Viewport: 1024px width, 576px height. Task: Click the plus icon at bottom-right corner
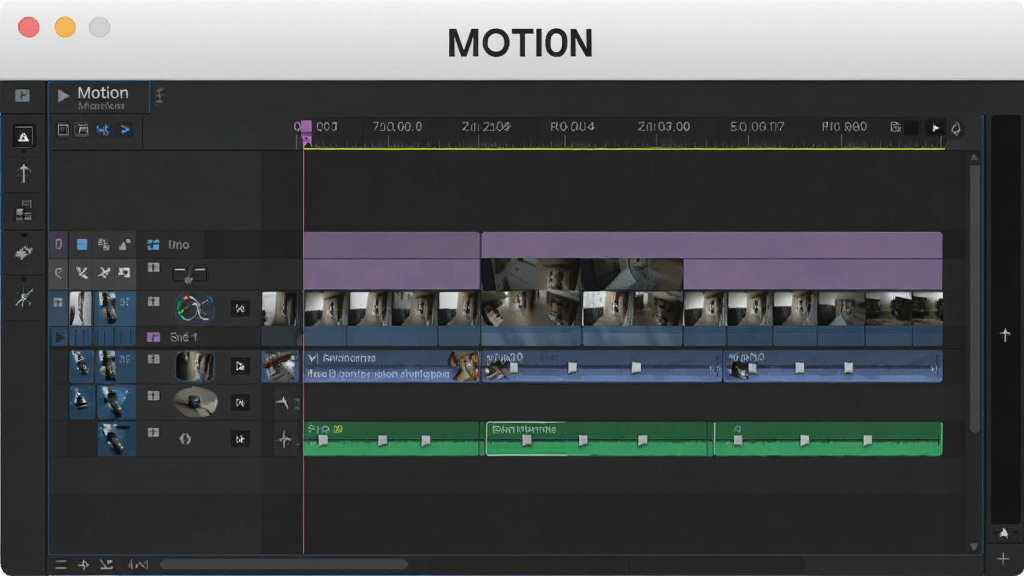point(1003,560)
